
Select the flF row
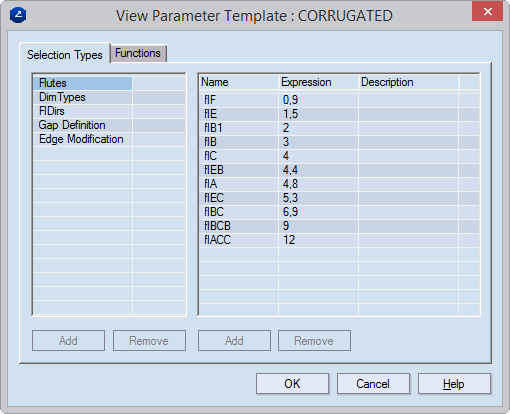tap(339, 100)
